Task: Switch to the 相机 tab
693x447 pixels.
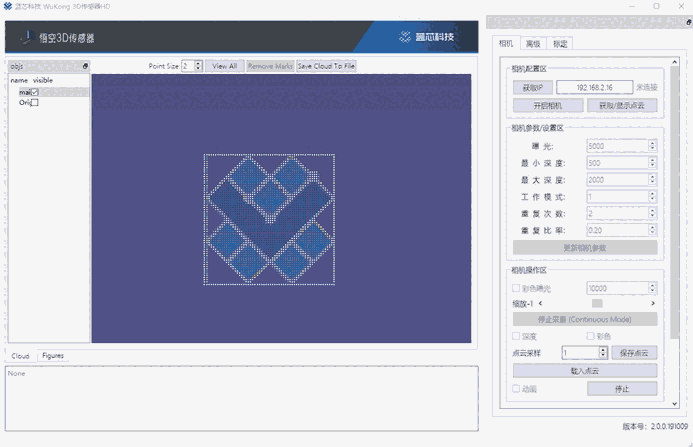Action: [x=506, y=43]
